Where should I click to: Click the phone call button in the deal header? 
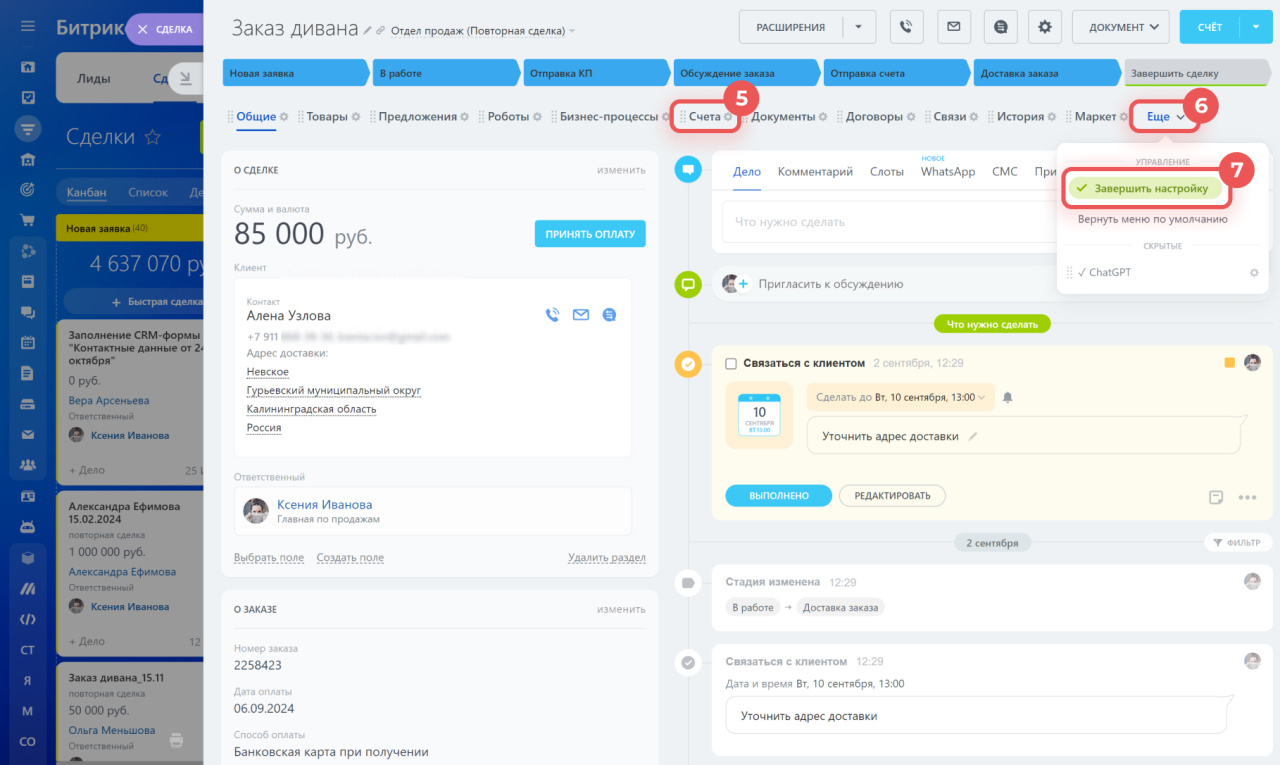[907, 27]
